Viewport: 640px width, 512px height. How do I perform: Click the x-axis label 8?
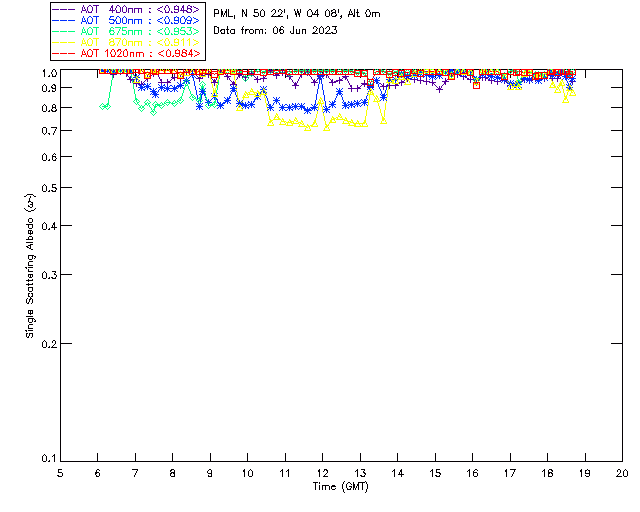173,473
